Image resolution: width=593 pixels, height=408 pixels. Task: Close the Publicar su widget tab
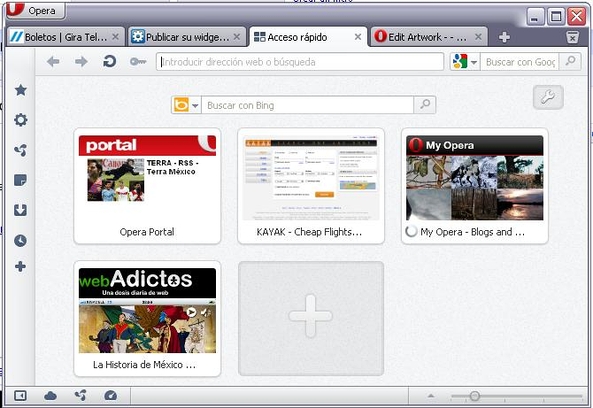point(237,37)
